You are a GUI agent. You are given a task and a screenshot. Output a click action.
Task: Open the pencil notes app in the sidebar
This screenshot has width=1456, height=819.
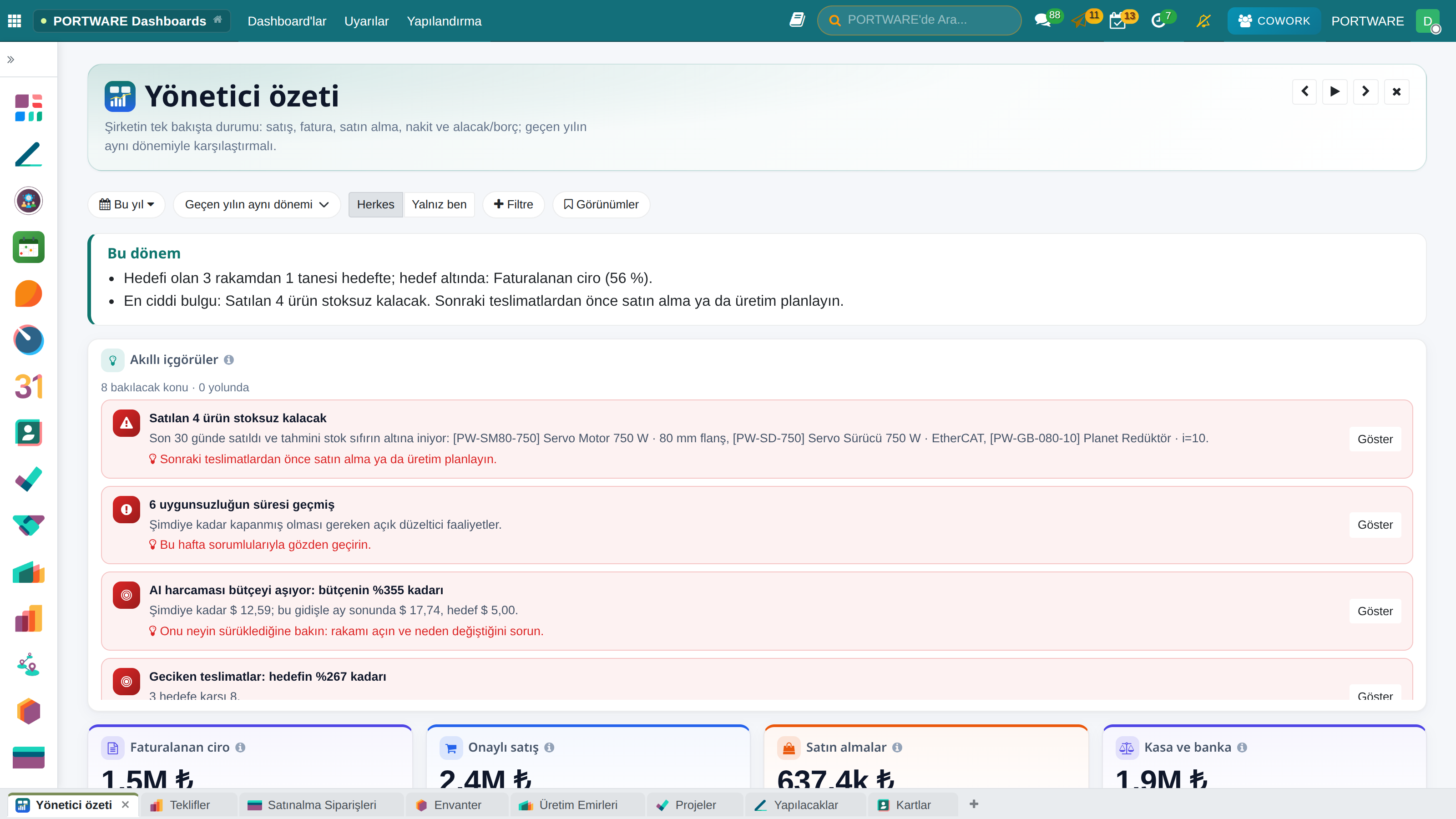point(28,154)
